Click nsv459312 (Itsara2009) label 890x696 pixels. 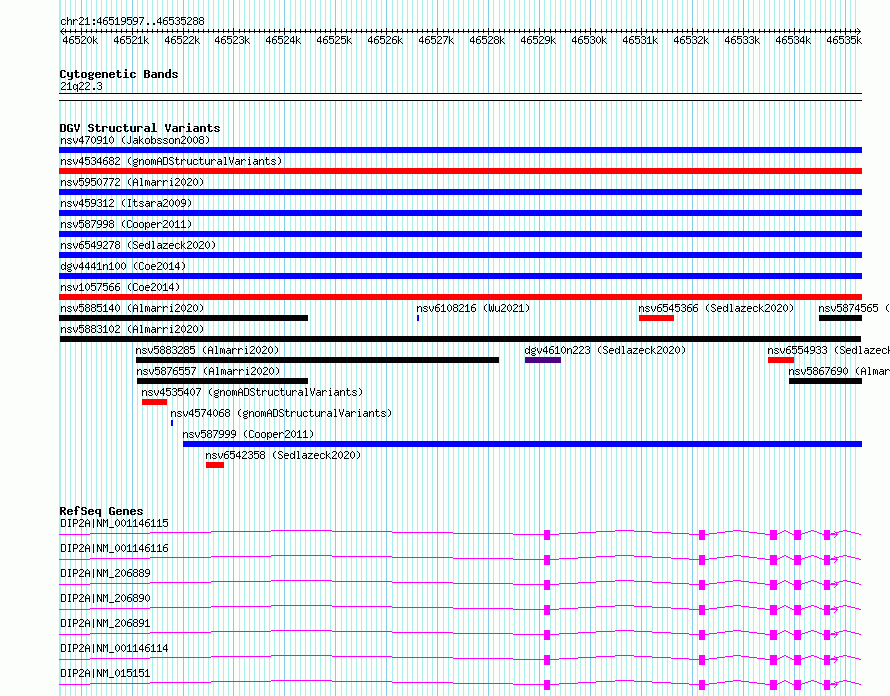[x=126, y=203]
